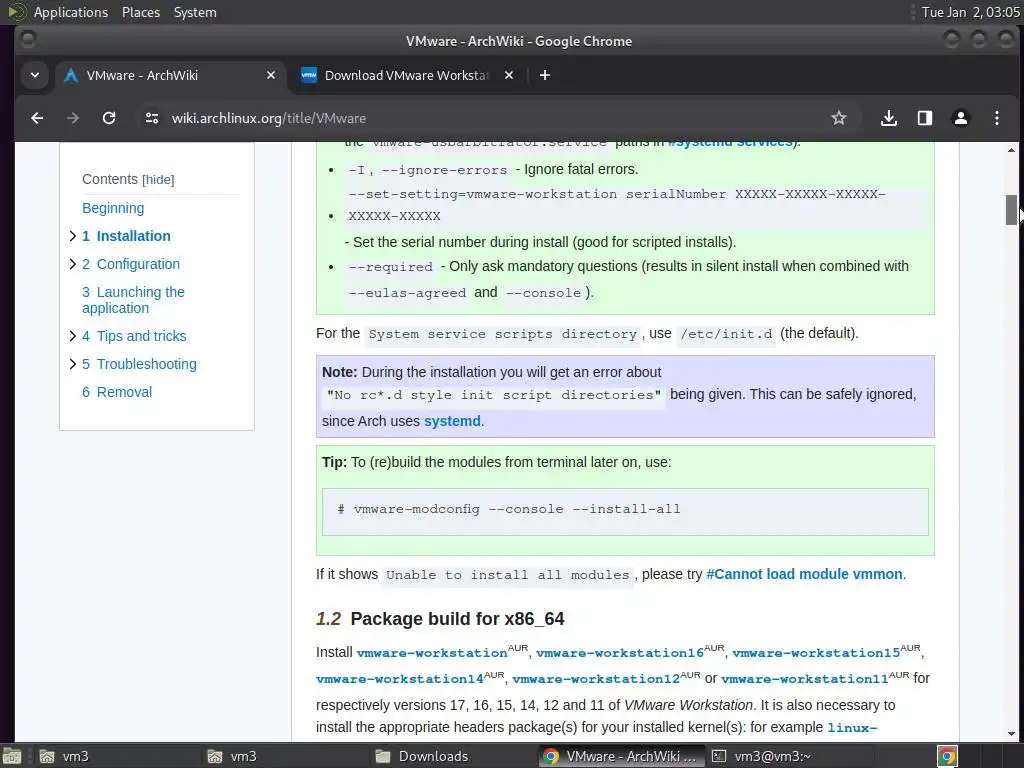Follow the systemd link in note
Viewport: 1024px width, 768px height.
click(452, 421)
